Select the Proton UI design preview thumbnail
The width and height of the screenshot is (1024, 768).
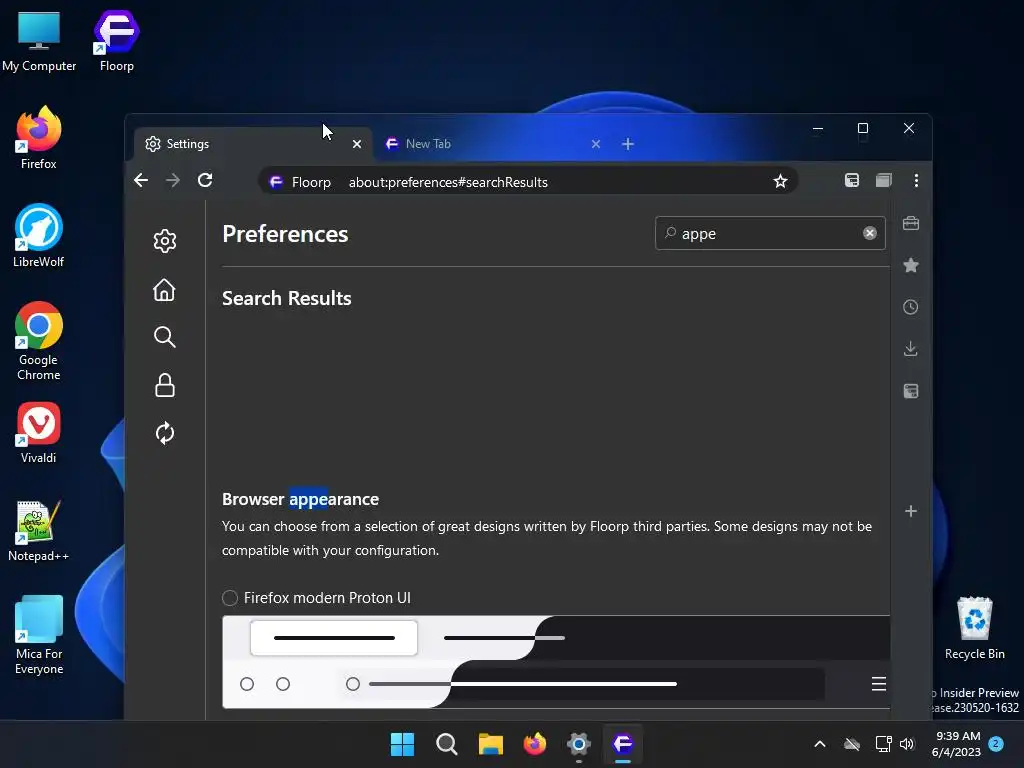coord(556,662)
